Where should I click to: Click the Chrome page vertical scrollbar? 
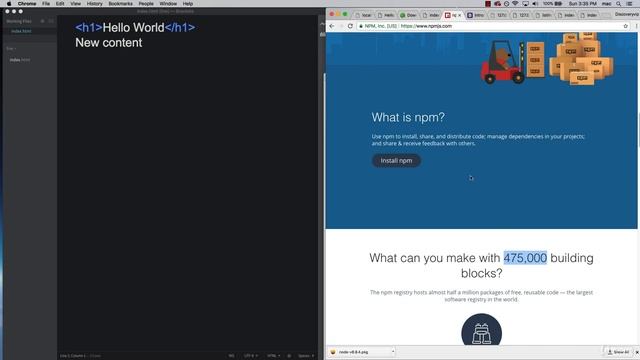(638, 131)
